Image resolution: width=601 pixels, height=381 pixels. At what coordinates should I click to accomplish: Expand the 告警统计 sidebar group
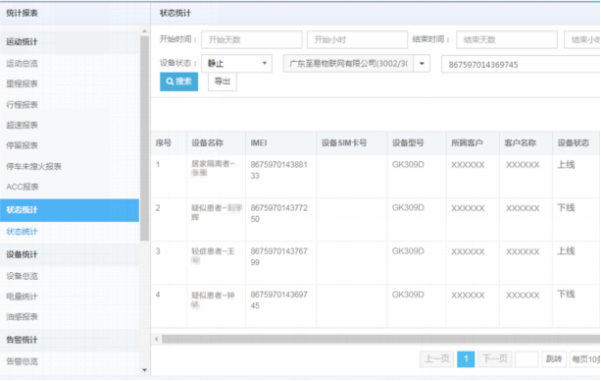point(69,340)
